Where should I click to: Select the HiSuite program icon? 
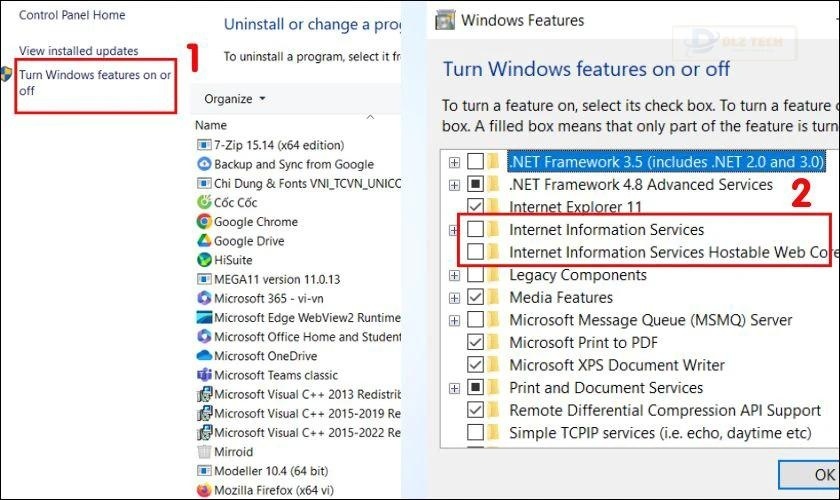point(204,260)
